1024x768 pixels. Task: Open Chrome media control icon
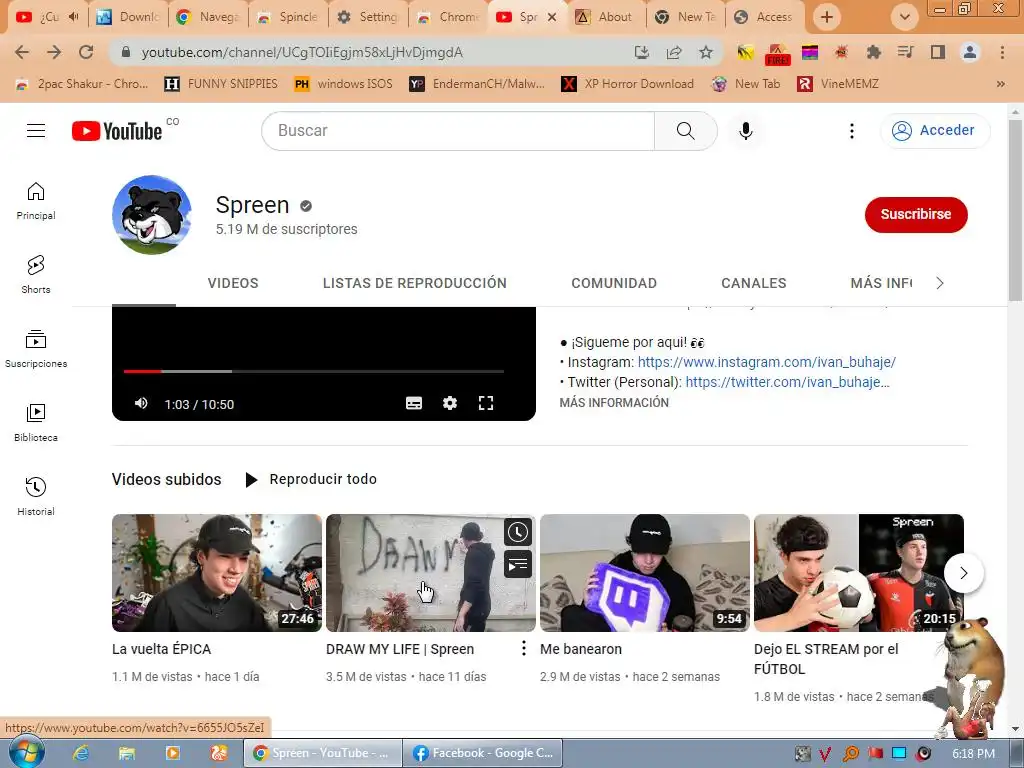point(905,52)
